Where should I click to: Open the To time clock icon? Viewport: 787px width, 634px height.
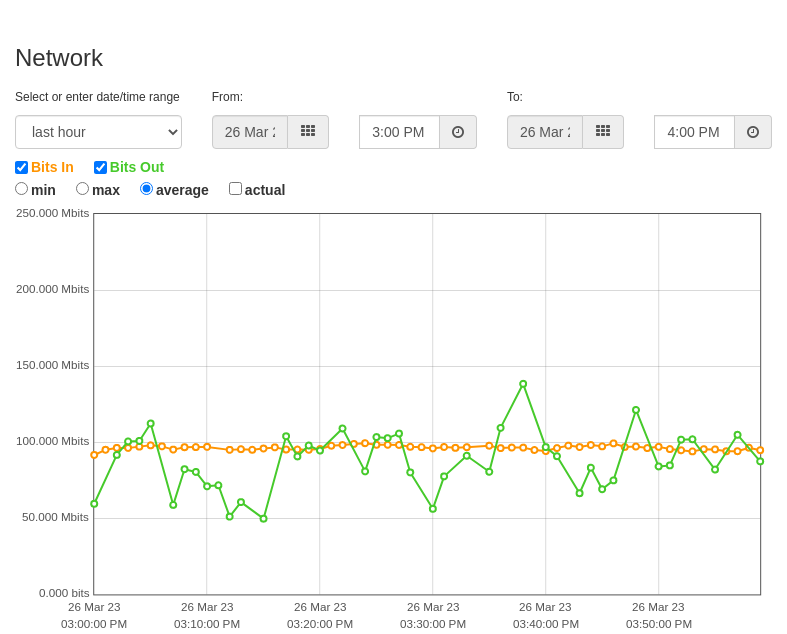coord(753,132)
